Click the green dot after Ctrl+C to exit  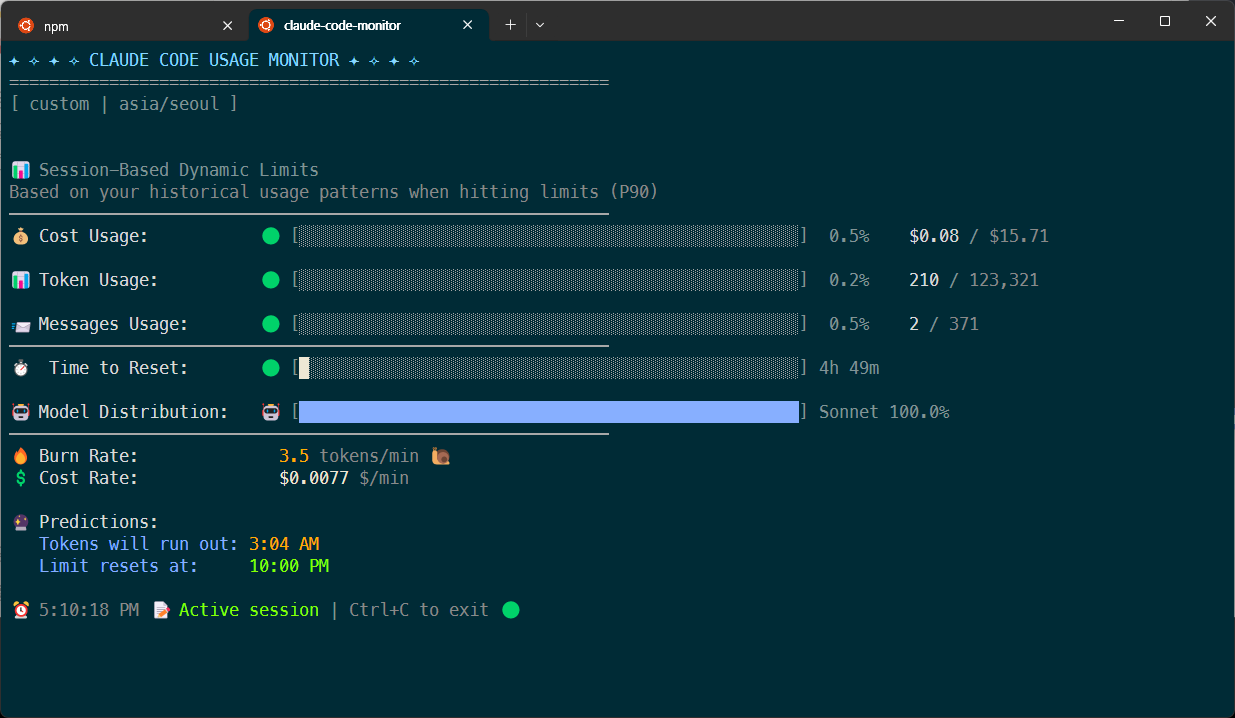point(511,610)
